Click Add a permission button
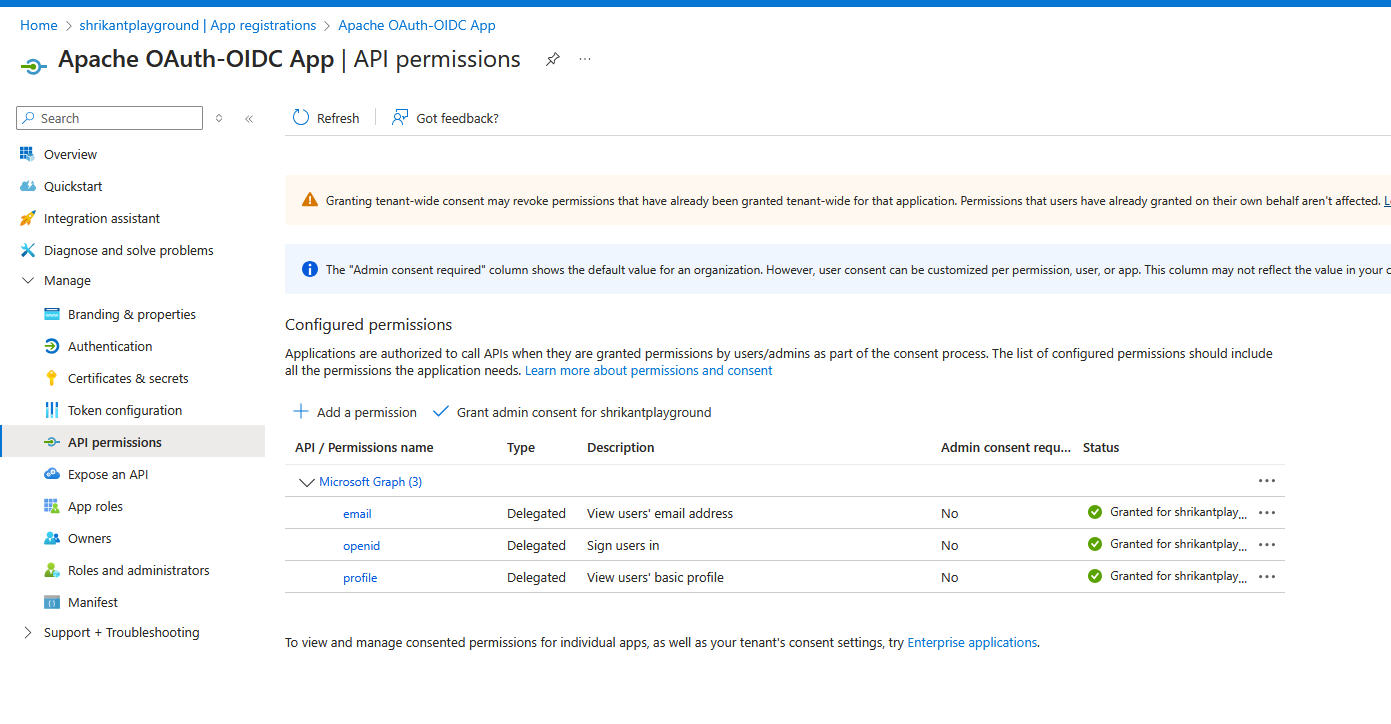The image size is (1391, 724). click(x=355, y=412)
